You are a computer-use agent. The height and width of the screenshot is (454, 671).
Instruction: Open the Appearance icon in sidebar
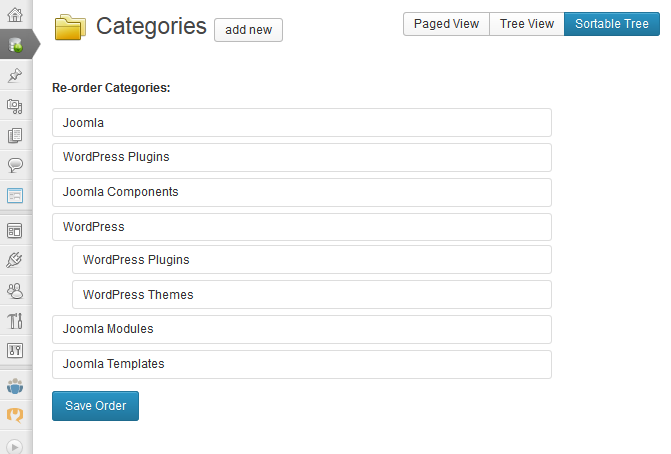click(x=15, y=231)
